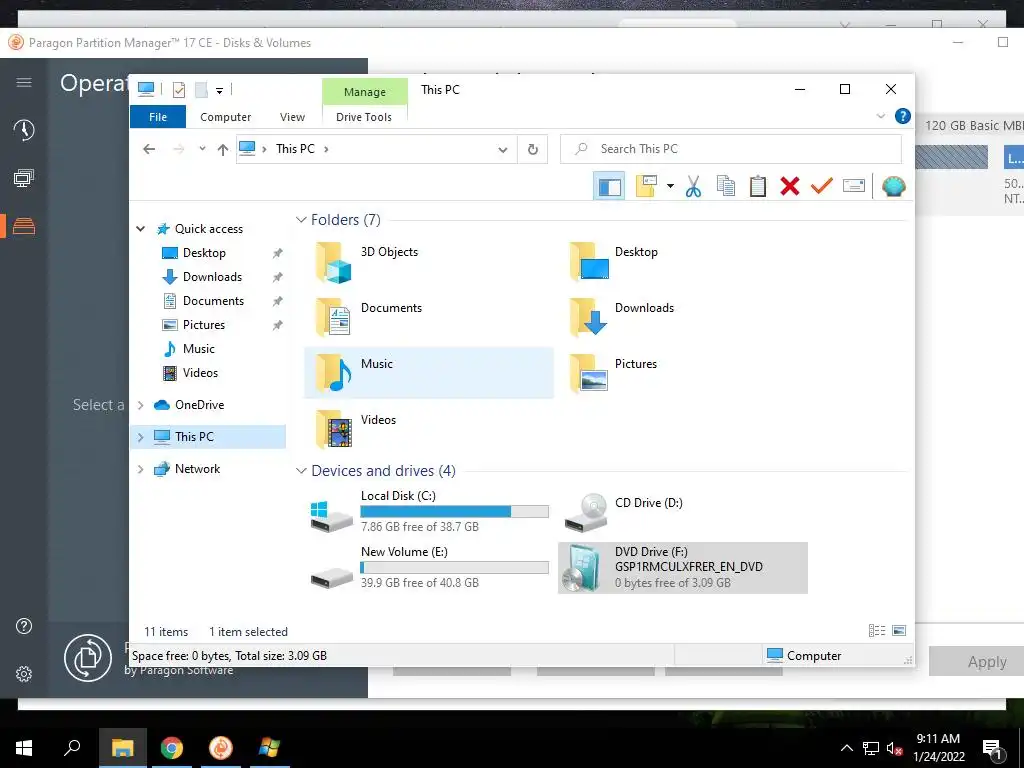Screen dimensions: 1024x768
Task: Select Downloads under Quick access
Action: [x=212, y=277]
